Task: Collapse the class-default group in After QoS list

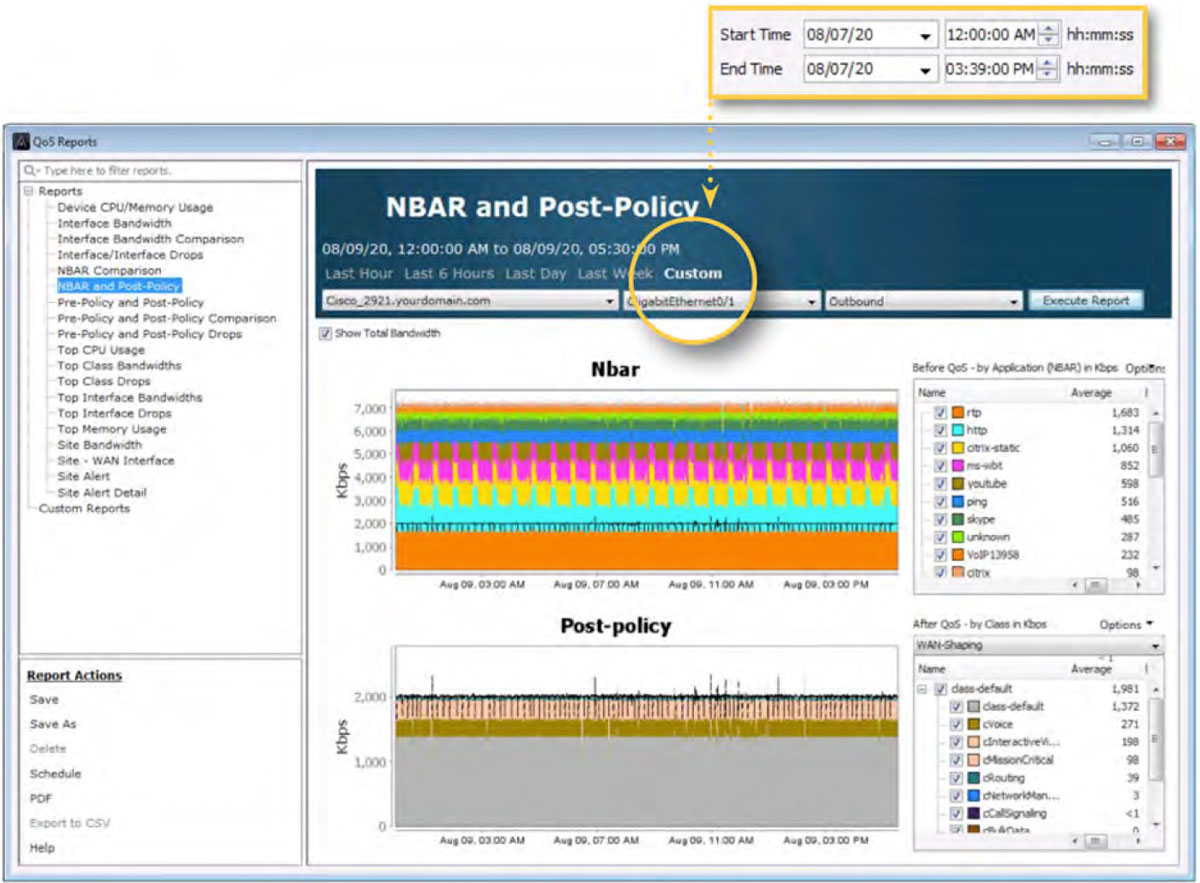Action: coord(923,689)
